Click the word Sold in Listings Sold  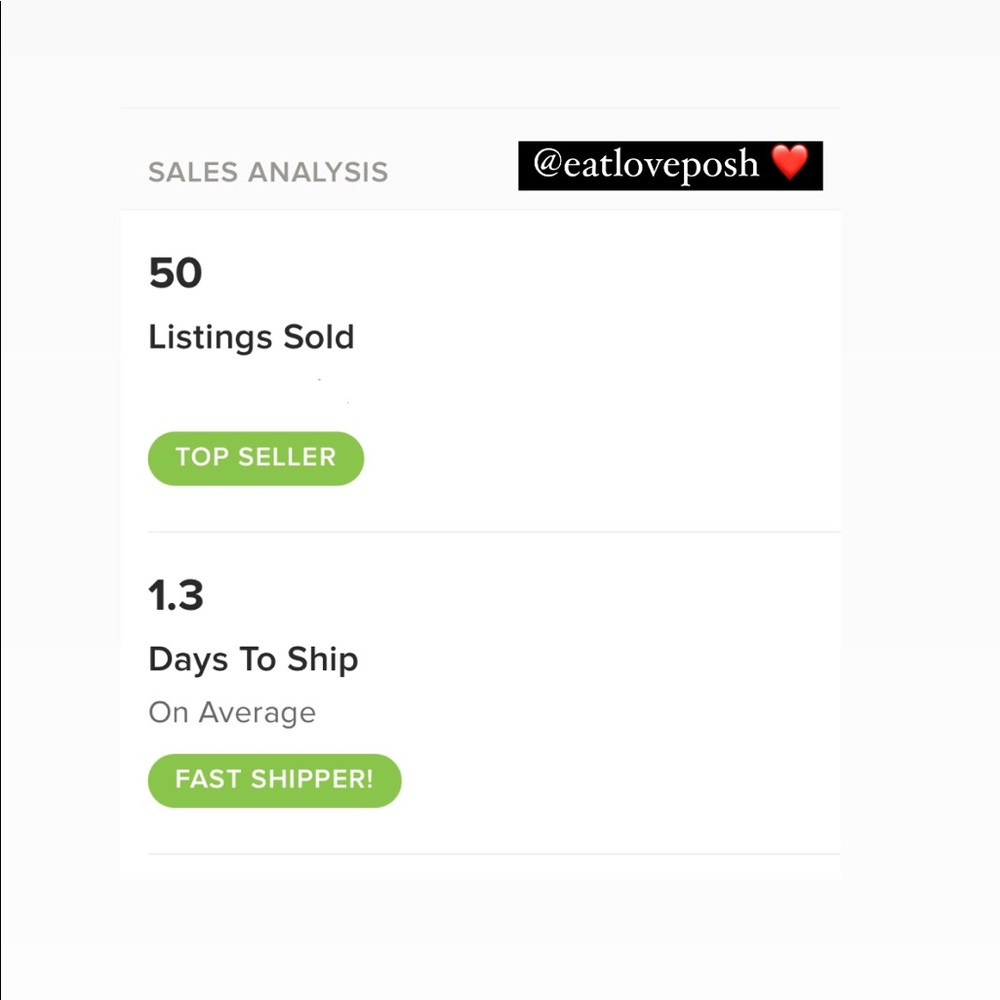[318, 337]
